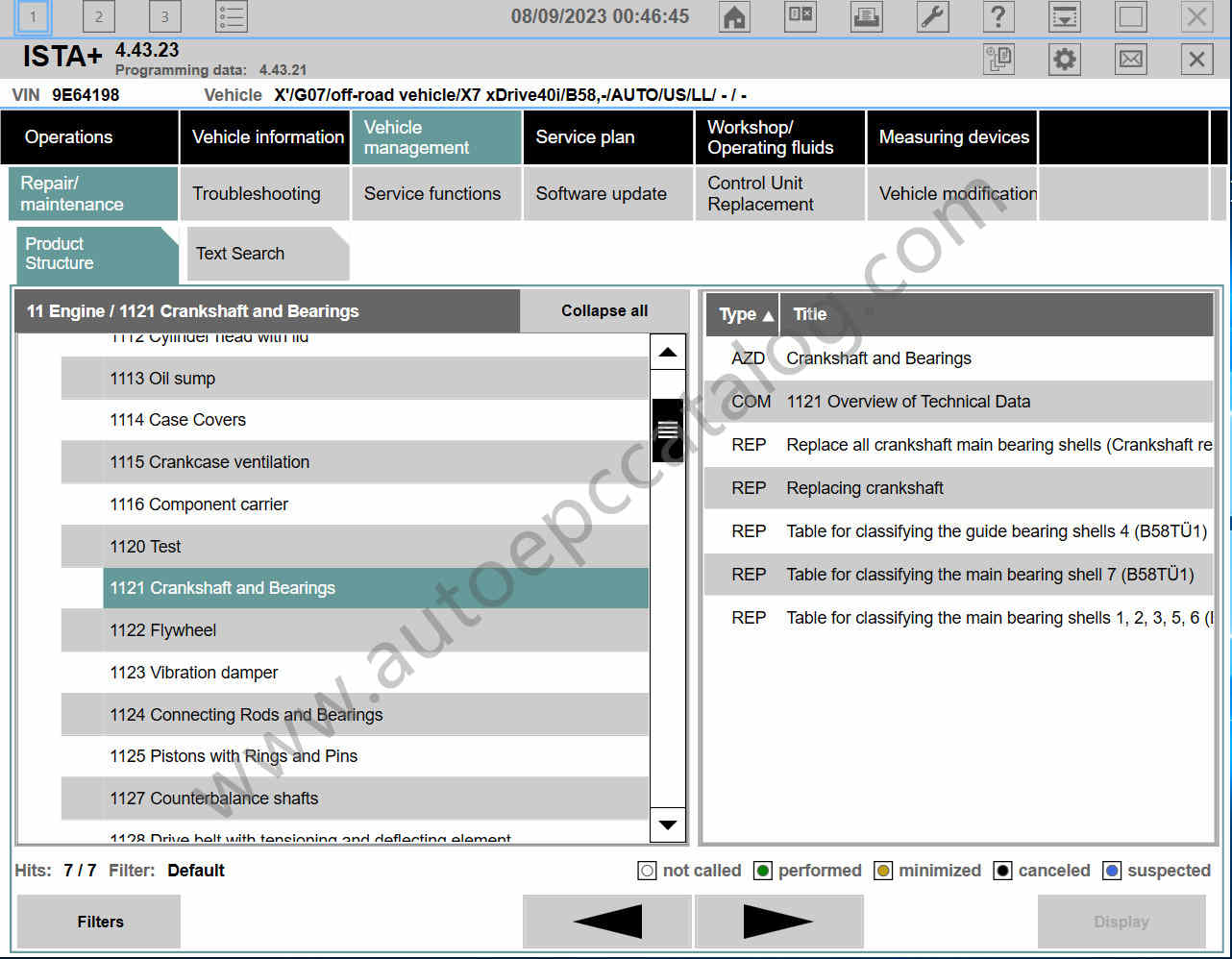
Task: Click tree scrollbar up arrow
Action: tap(668, 353)
